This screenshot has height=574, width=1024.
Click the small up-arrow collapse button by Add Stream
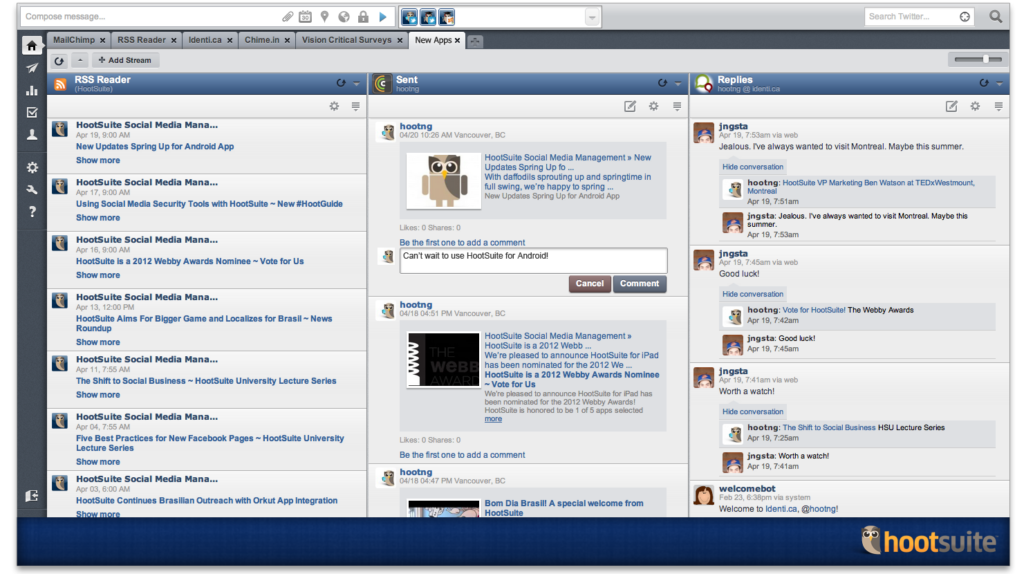point(80,61)
